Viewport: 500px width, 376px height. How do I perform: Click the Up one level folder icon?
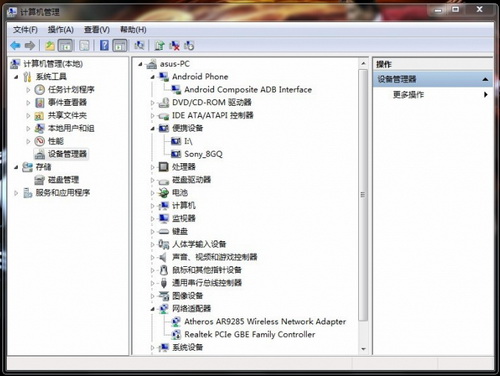(x=50, y=45)
